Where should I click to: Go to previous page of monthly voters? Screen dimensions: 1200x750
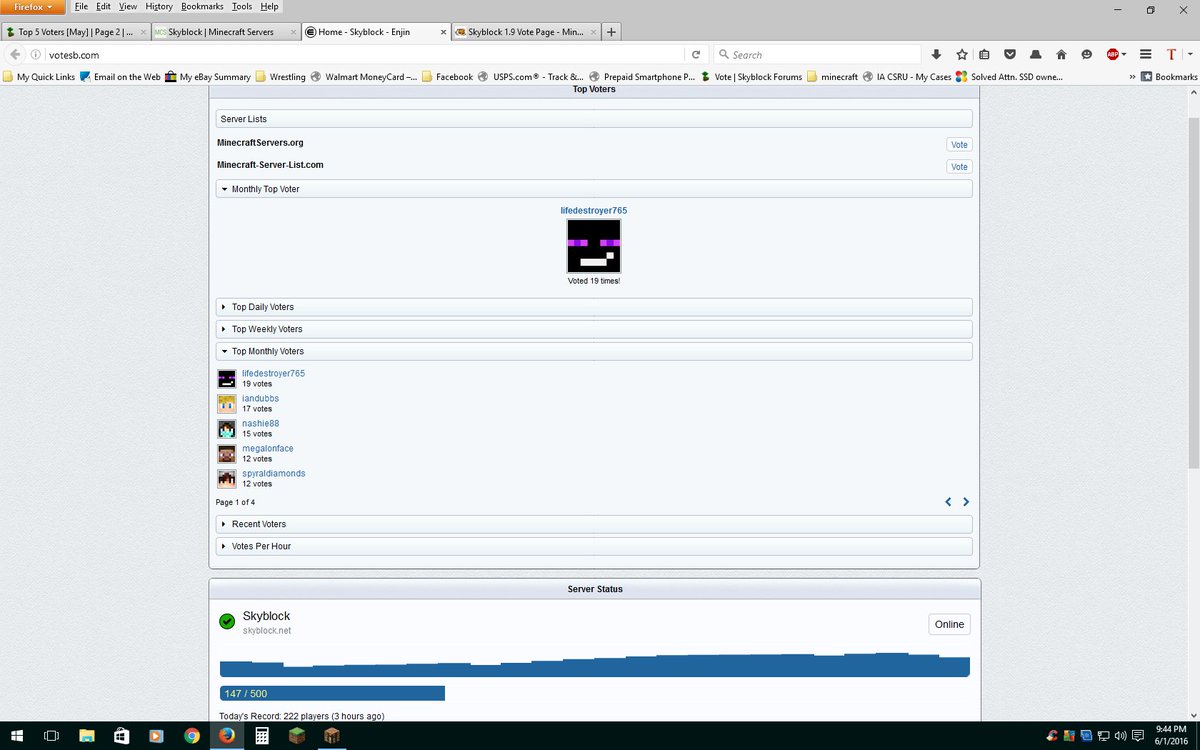(x=948, y=502)
